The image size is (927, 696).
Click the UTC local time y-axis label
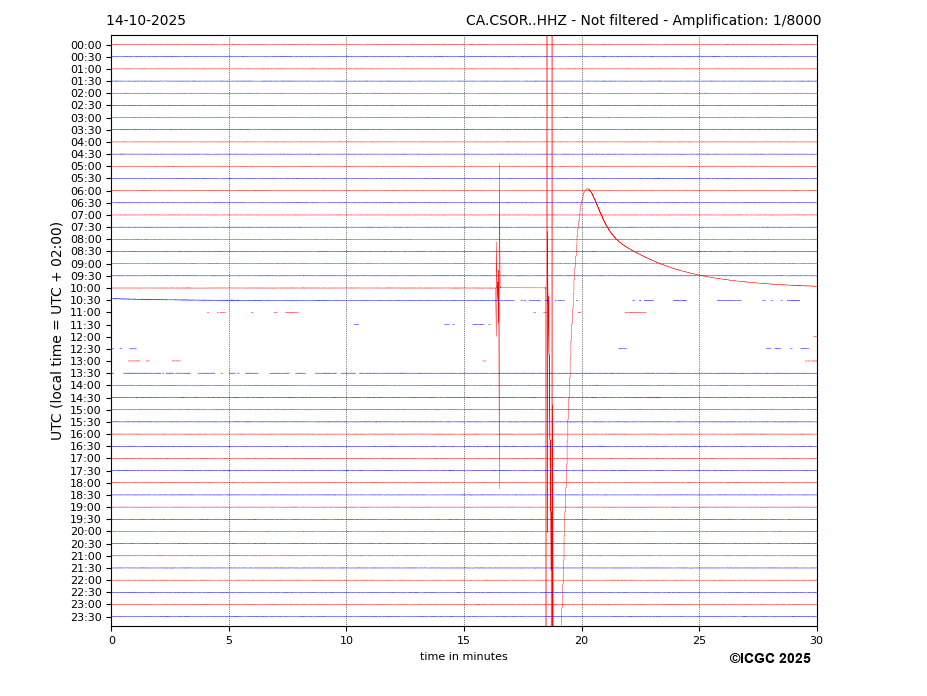point(58,331)
